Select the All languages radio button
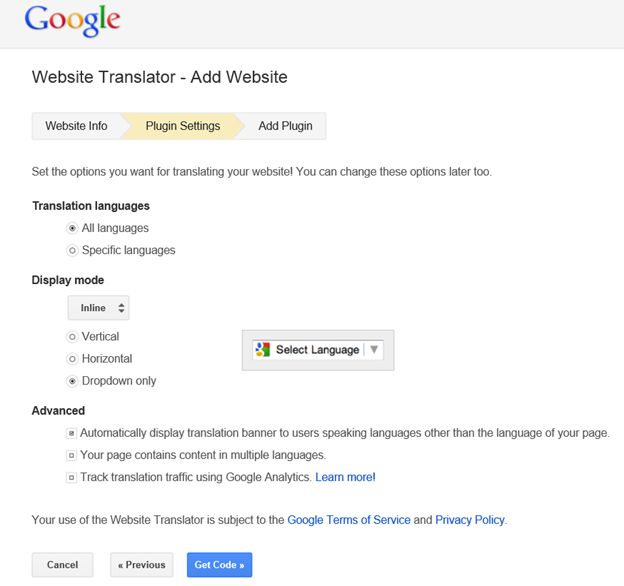This screenshot has height=586, width=624. (x=72, y=228)
